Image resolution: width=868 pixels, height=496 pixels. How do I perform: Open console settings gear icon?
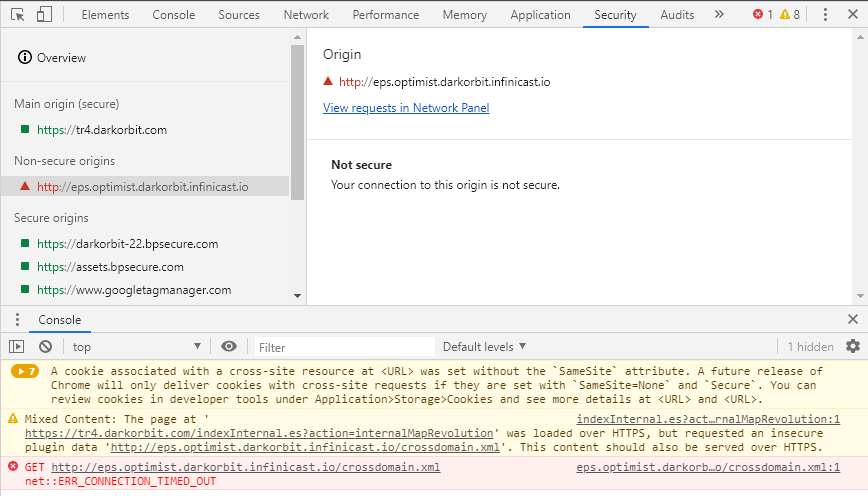coord(853,347)
